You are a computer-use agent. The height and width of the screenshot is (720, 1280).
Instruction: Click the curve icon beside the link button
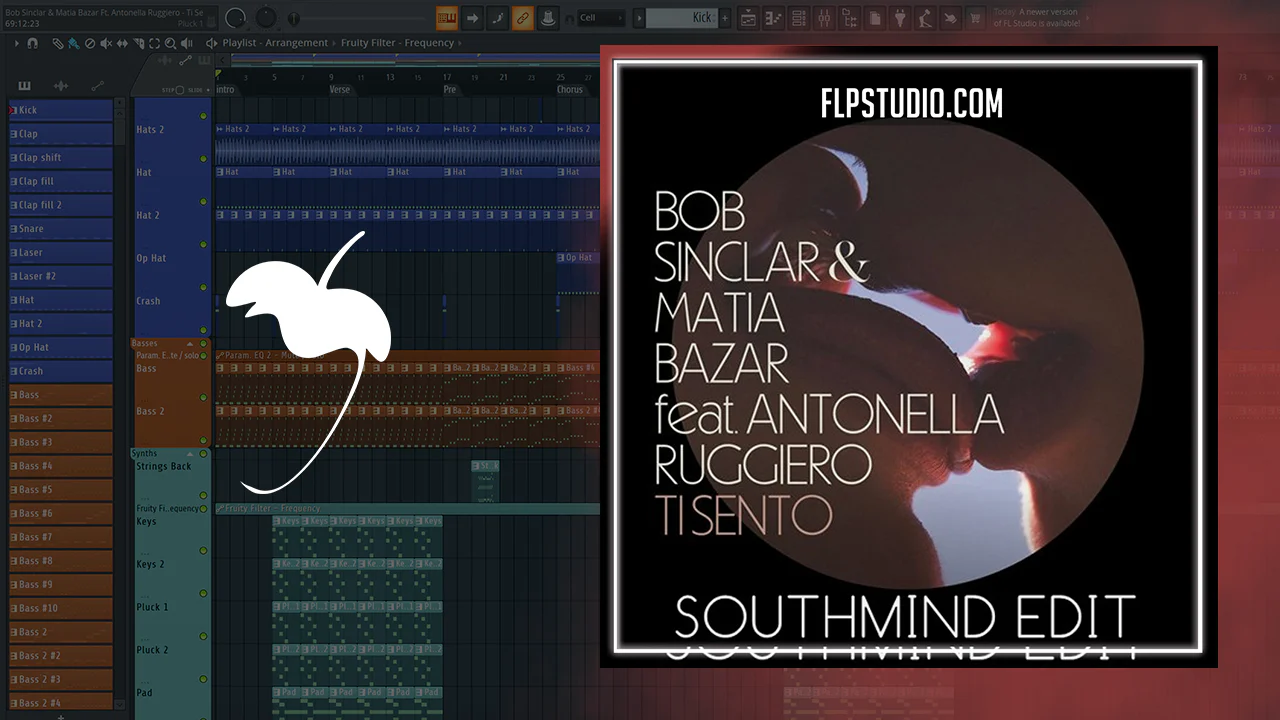click(497, 17)
